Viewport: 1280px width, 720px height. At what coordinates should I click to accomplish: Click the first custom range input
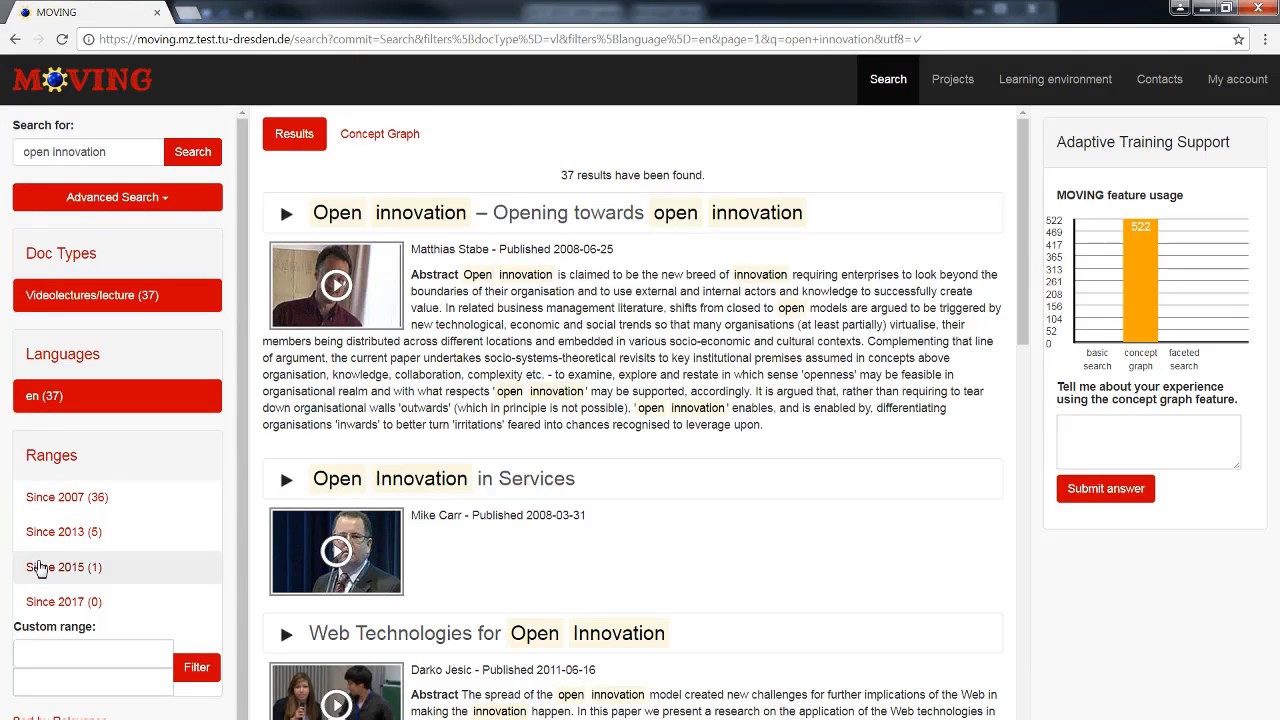click(x=93, y=654)
